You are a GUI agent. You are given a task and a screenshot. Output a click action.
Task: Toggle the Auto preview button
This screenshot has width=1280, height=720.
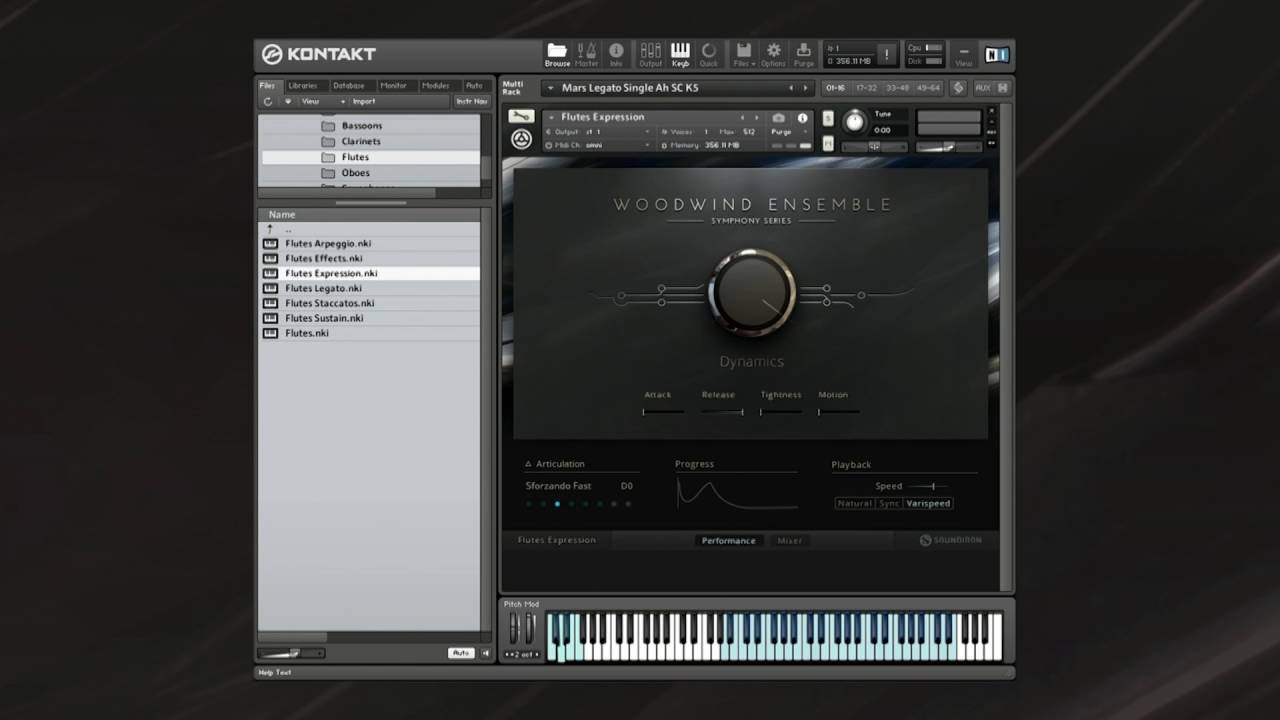pos(460,653)
